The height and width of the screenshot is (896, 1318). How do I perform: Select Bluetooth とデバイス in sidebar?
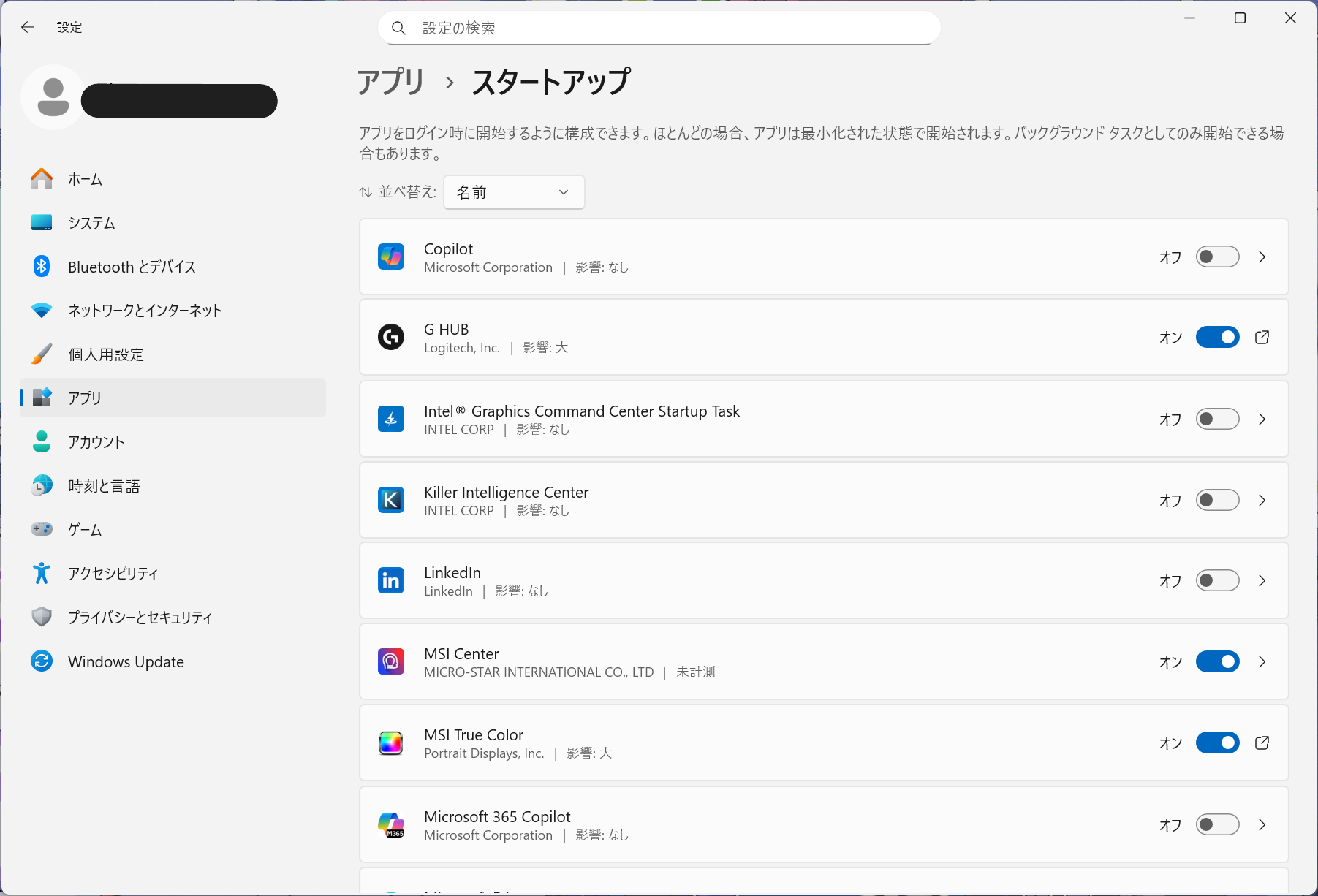pos(132,267)
